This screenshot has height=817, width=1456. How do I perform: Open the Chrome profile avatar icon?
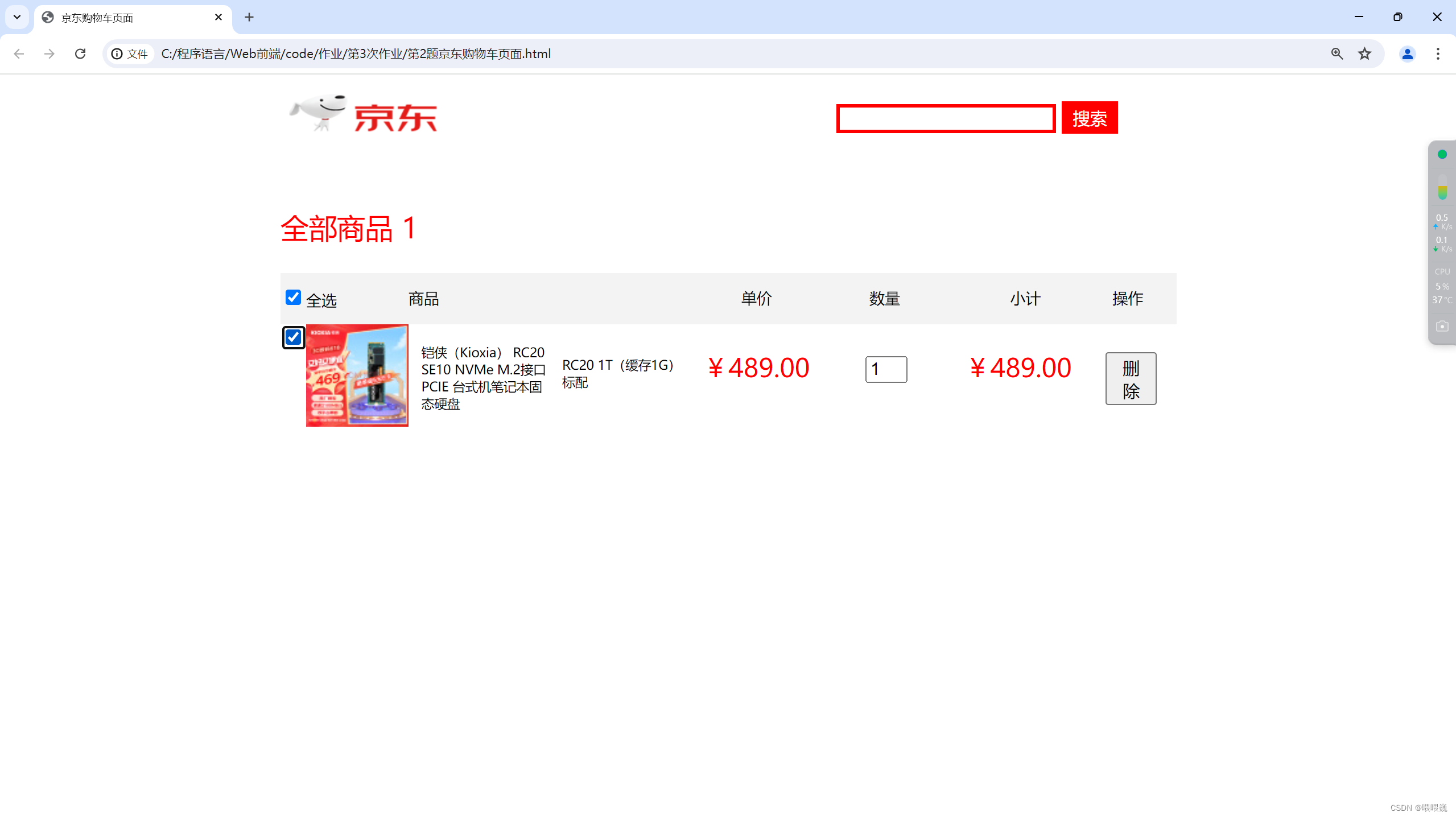pos(1407,53)
